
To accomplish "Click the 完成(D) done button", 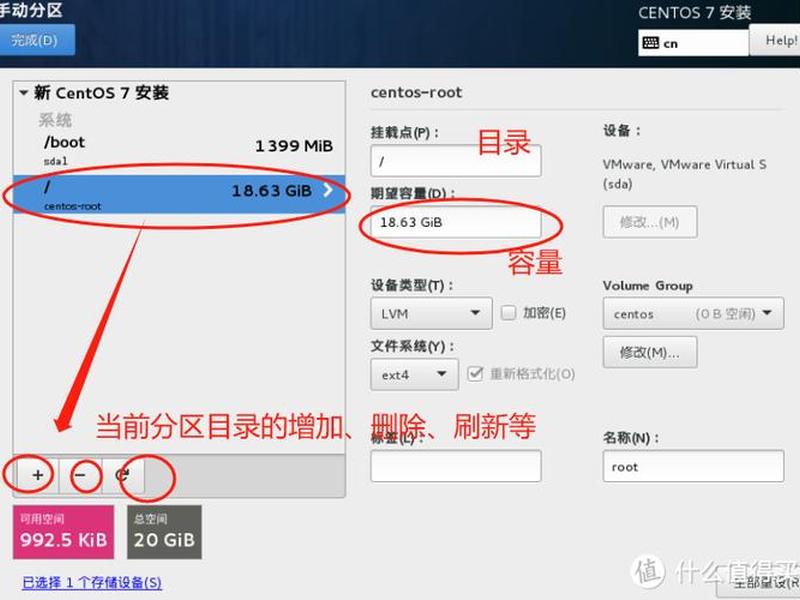I will pyautogui.click(x=35, y=40).
